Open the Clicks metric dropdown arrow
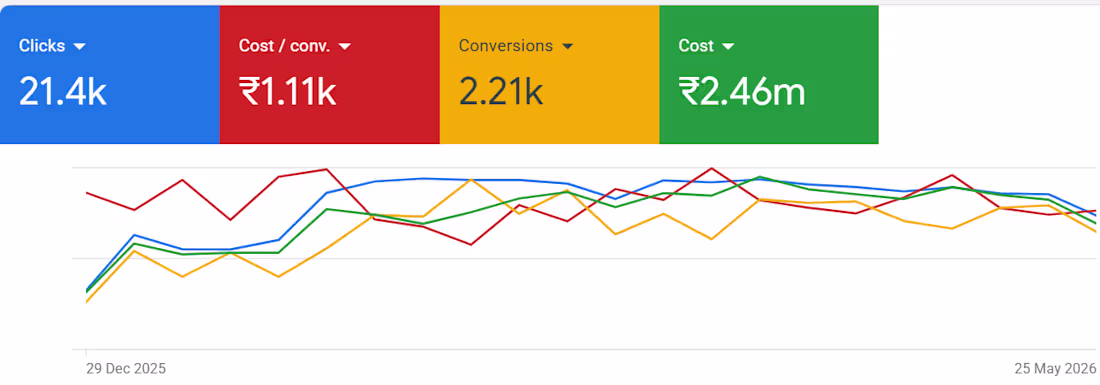The image size is (1100, 385). coord(79,46)
